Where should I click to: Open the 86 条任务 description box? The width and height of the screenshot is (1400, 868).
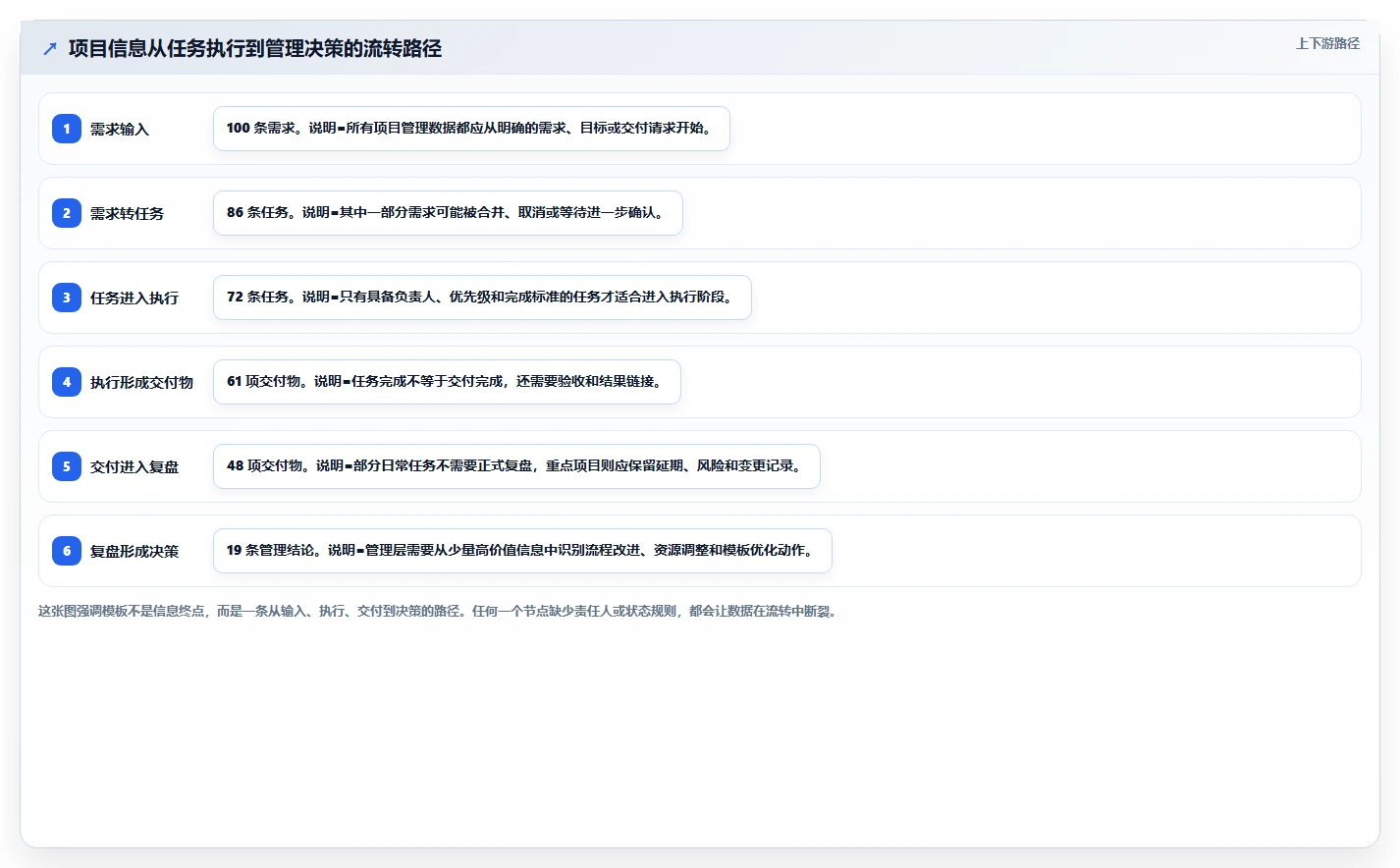coord(448,213)
